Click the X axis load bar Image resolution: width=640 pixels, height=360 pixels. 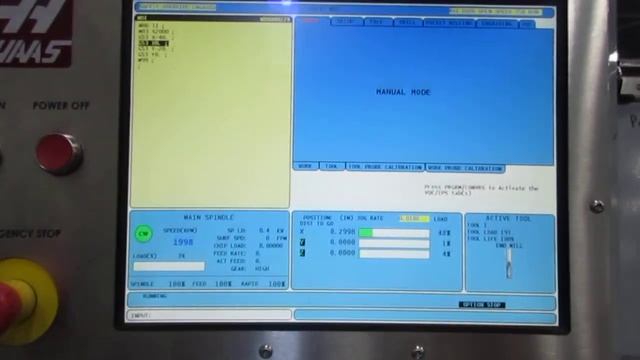pyautogui.click(x=394, y=233)
